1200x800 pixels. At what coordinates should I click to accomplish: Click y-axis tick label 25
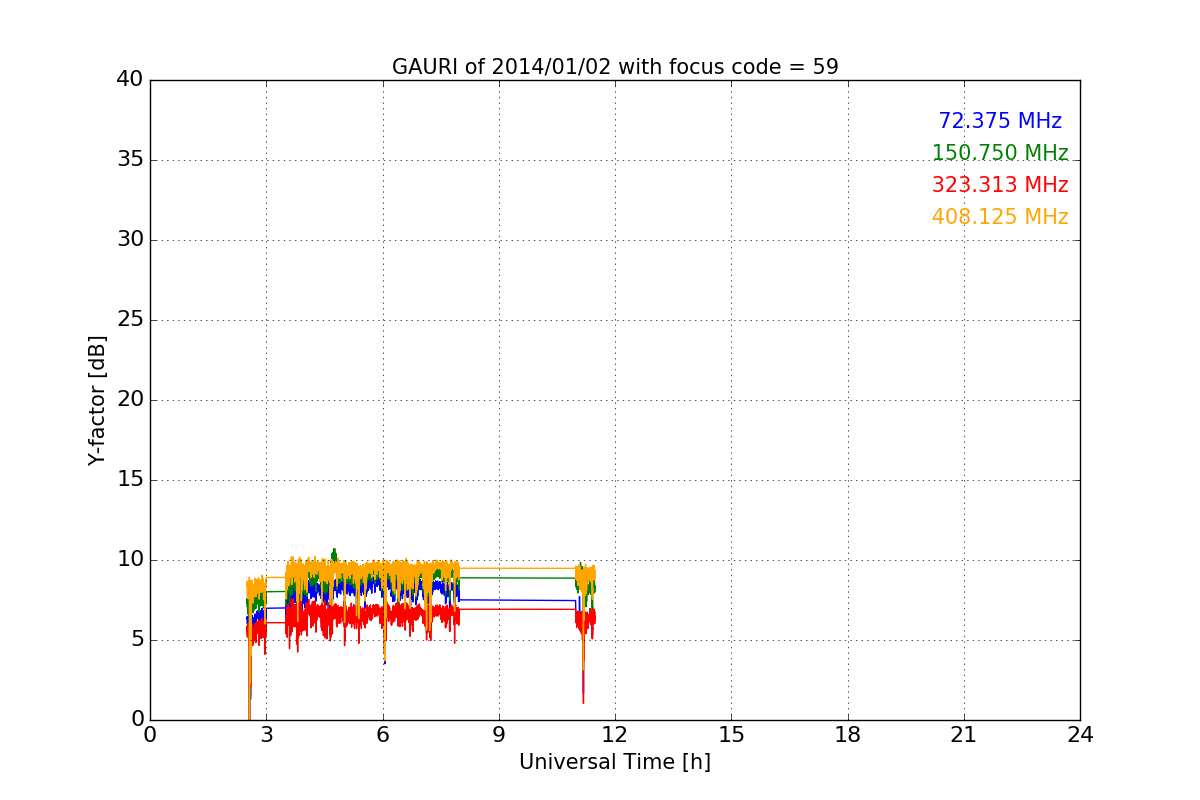click(130, 320)
